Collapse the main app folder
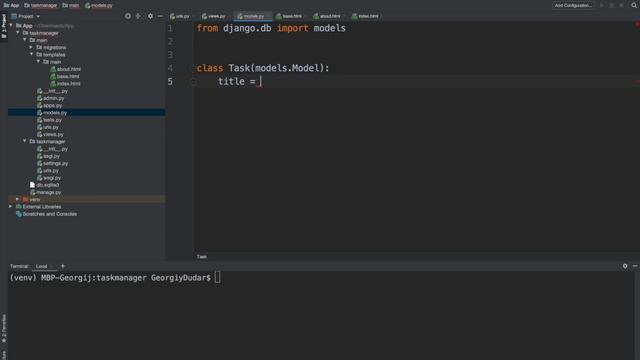 pyautogui.click(x=25, y=40)
